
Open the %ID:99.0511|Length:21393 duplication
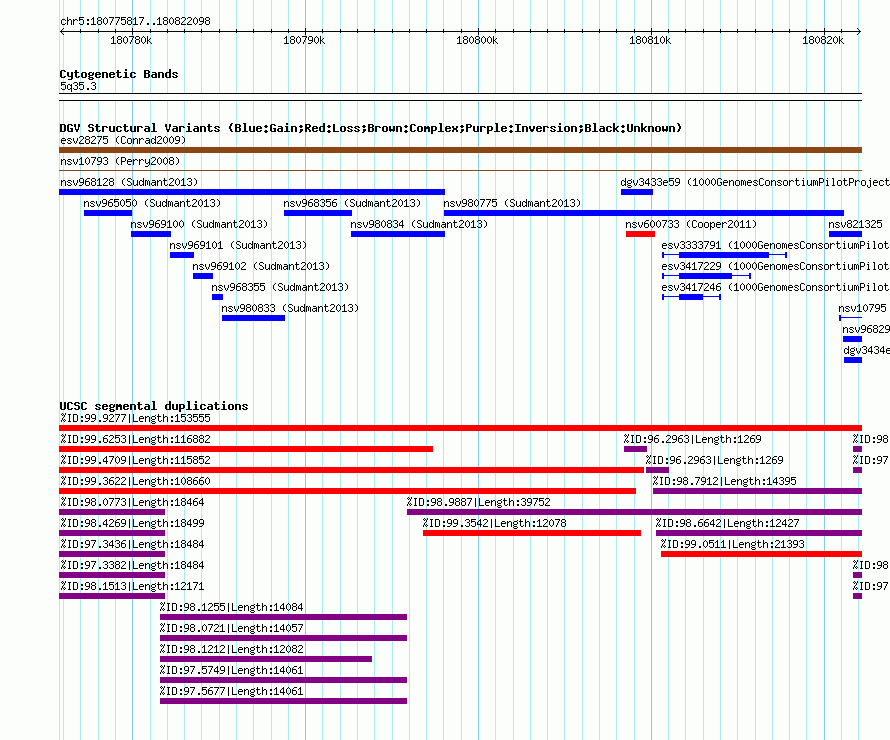(733, 544)
